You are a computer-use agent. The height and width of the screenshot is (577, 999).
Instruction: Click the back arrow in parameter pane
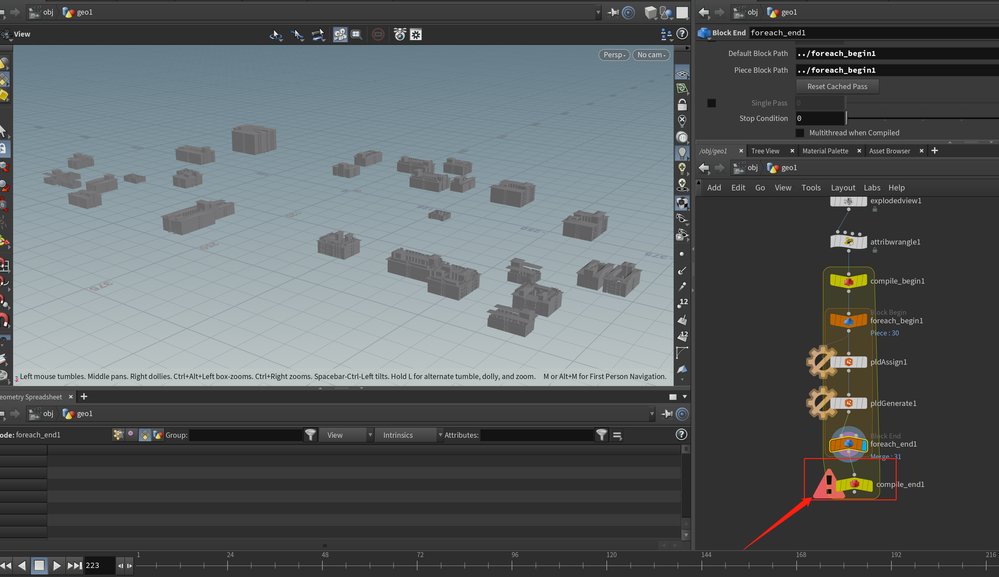point(704,13)
